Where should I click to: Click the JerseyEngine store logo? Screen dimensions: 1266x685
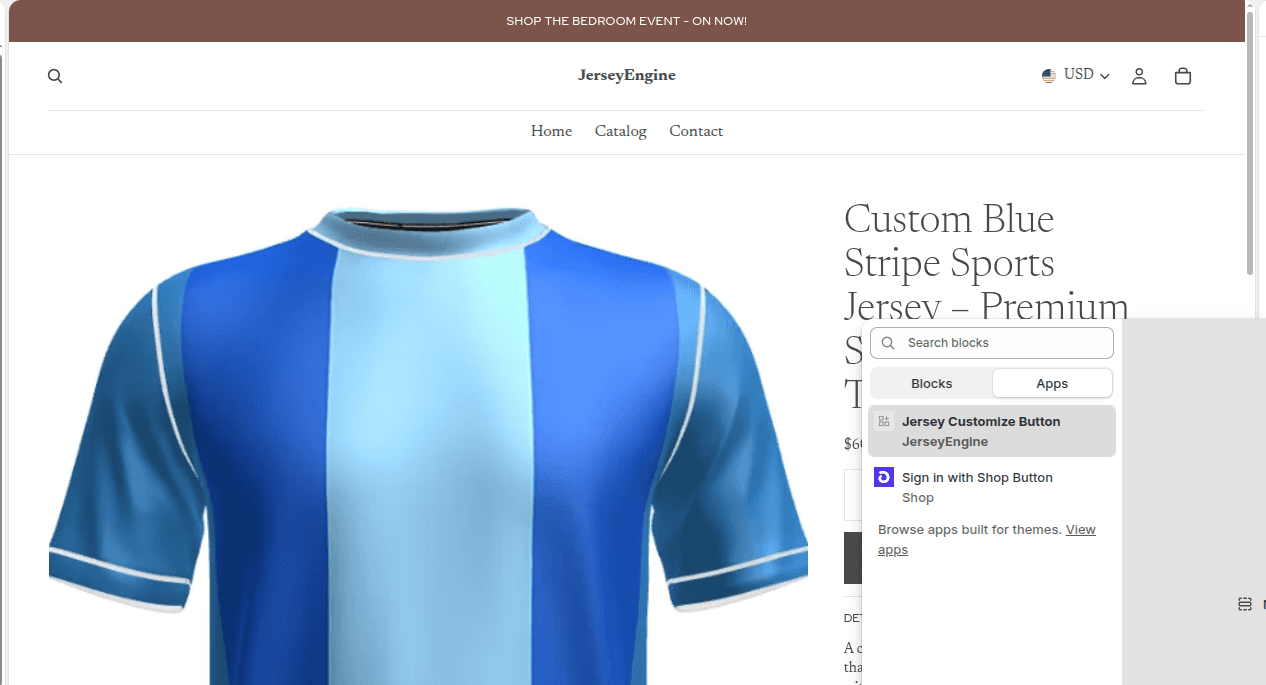click(x=627, y=75)
